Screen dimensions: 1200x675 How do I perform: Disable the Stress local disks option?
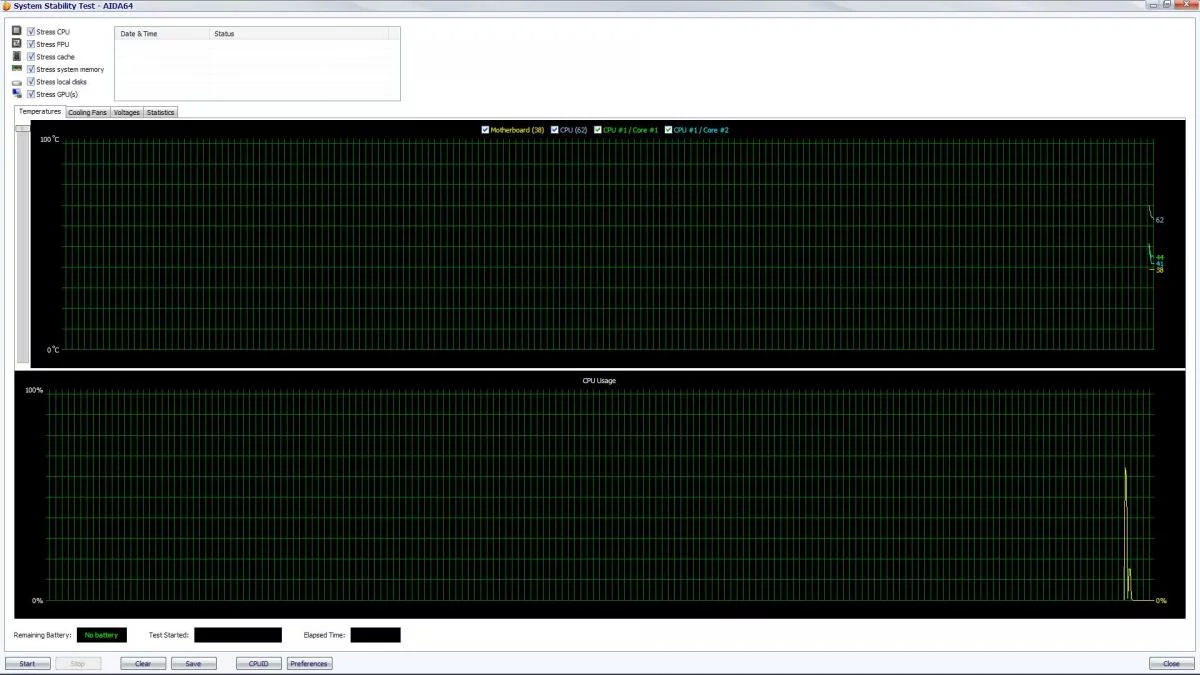[31, 82]
